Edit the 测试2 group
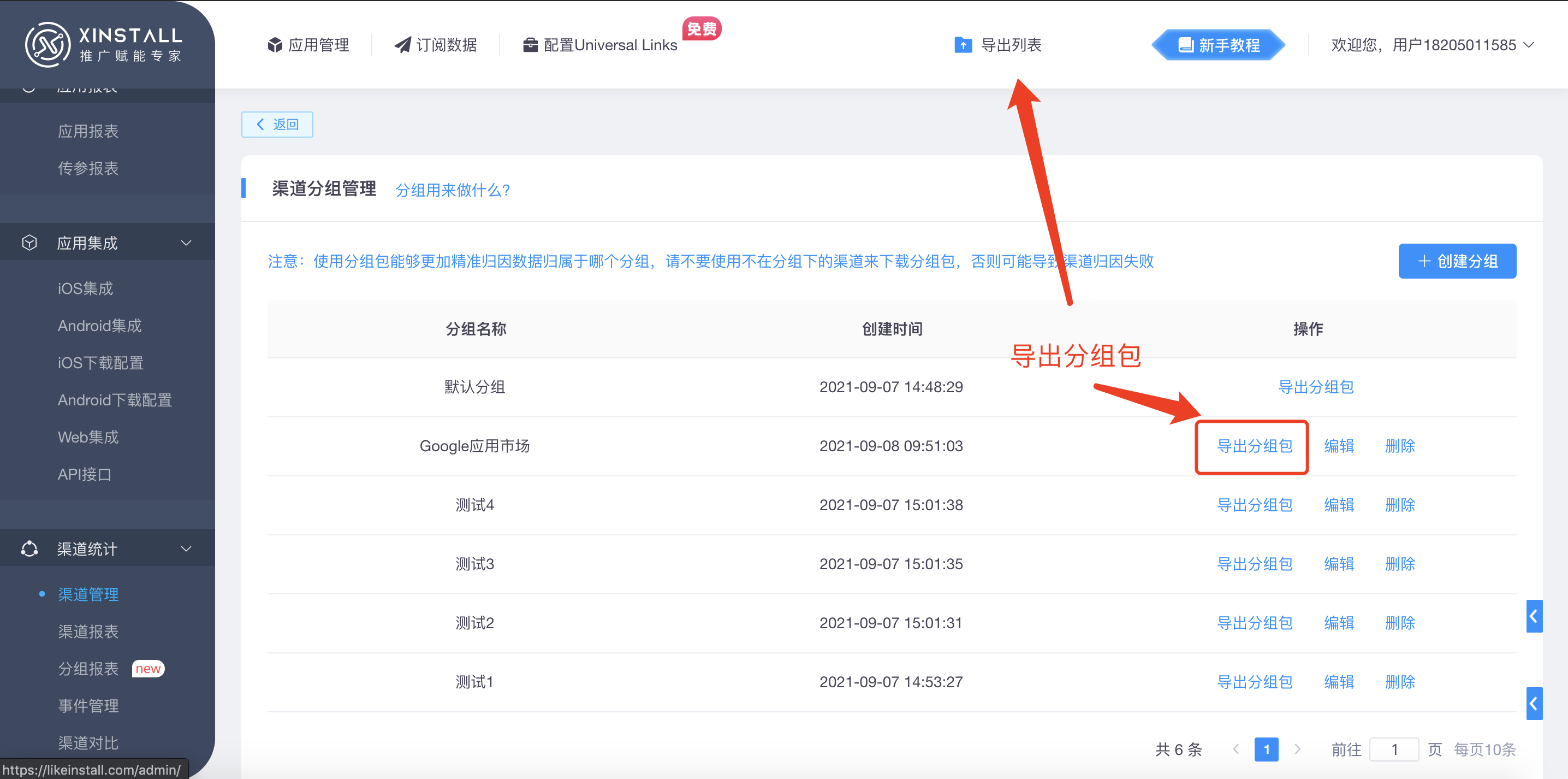1568x779 pixels. pos(1339,623)
